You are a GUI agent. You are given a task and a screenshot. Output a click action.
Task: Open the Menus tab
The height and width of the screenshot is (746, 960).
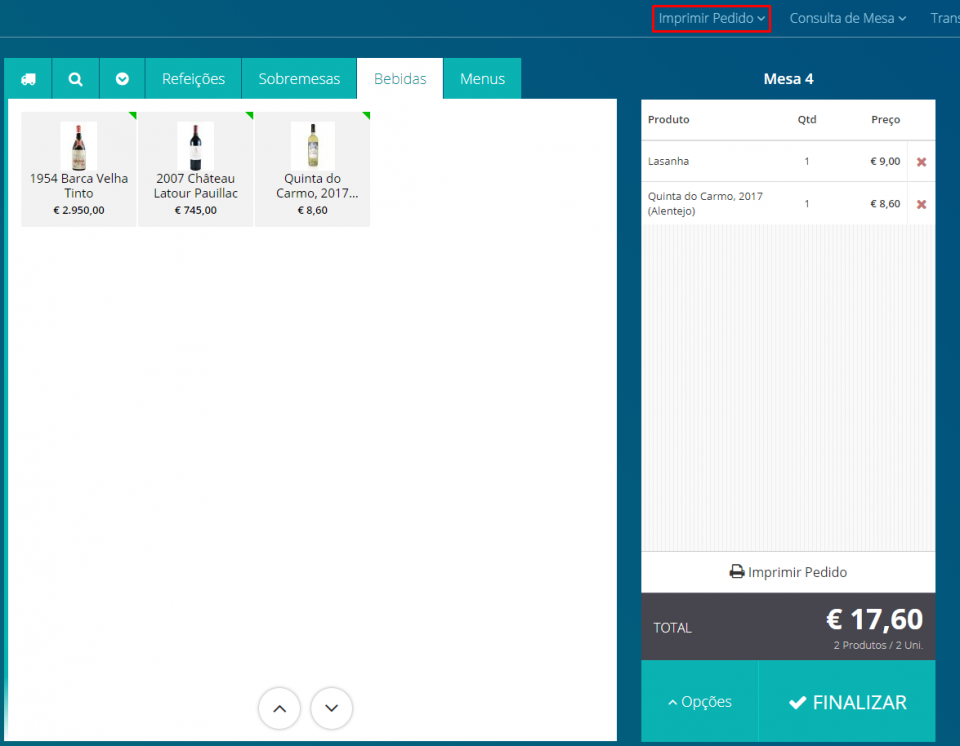(x=482, y=79)
